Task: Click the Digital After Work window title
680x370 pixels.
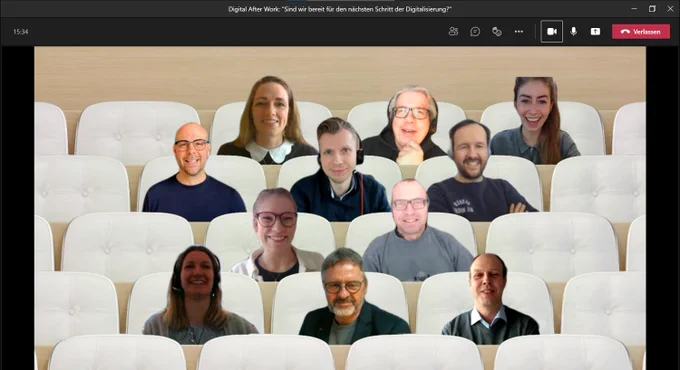Action: coord(340,9)
